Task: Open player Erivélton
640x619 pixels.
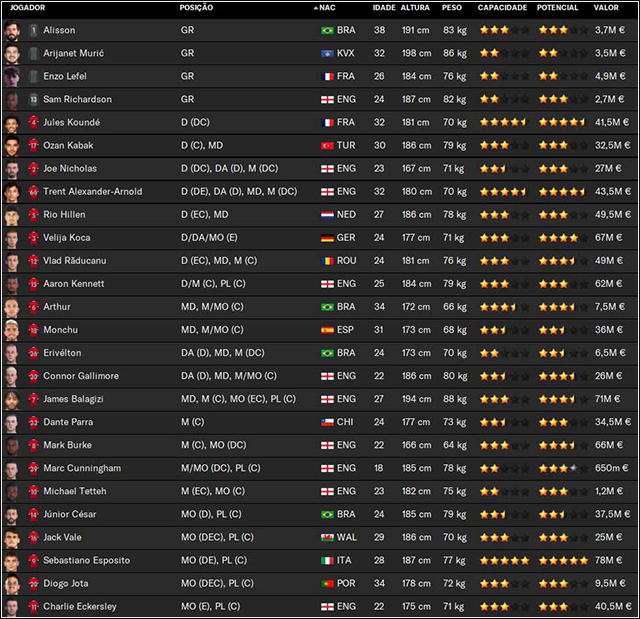Action: pyautogui.click(x=62, y=353)
